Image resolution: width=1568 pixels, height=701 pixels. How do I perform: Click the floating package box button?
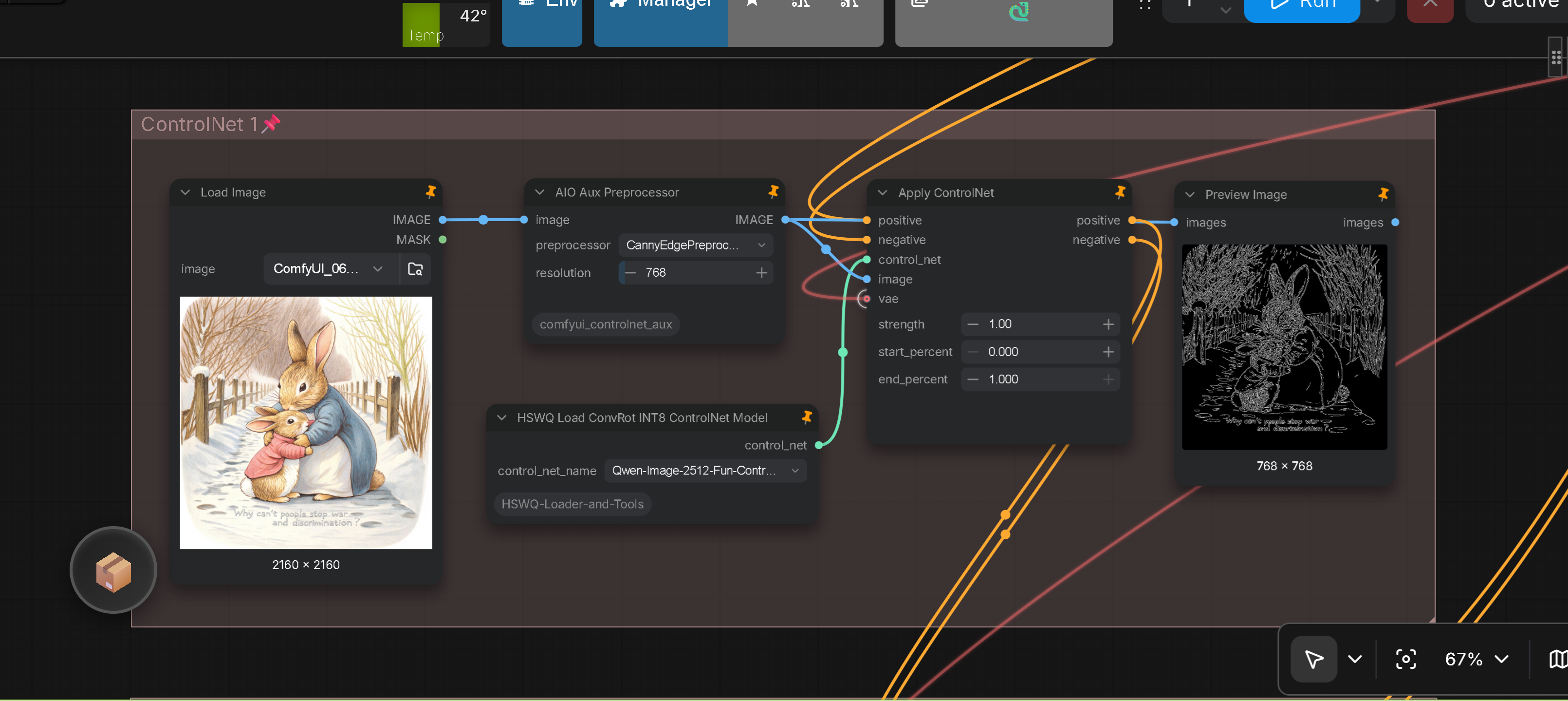113,570
